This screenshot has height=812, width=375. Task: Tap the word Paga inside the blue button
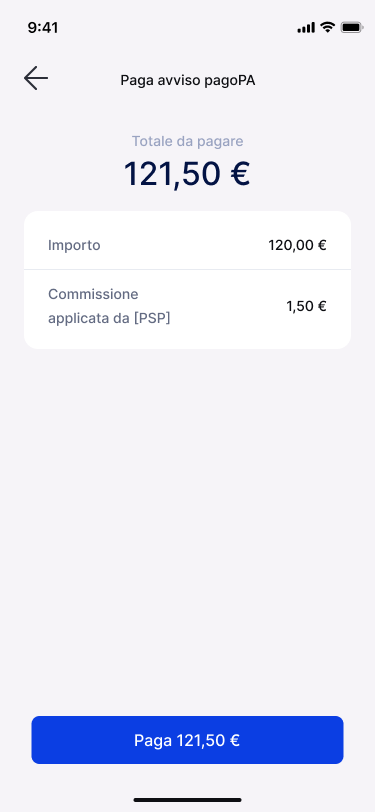click(x=153, y=741)
